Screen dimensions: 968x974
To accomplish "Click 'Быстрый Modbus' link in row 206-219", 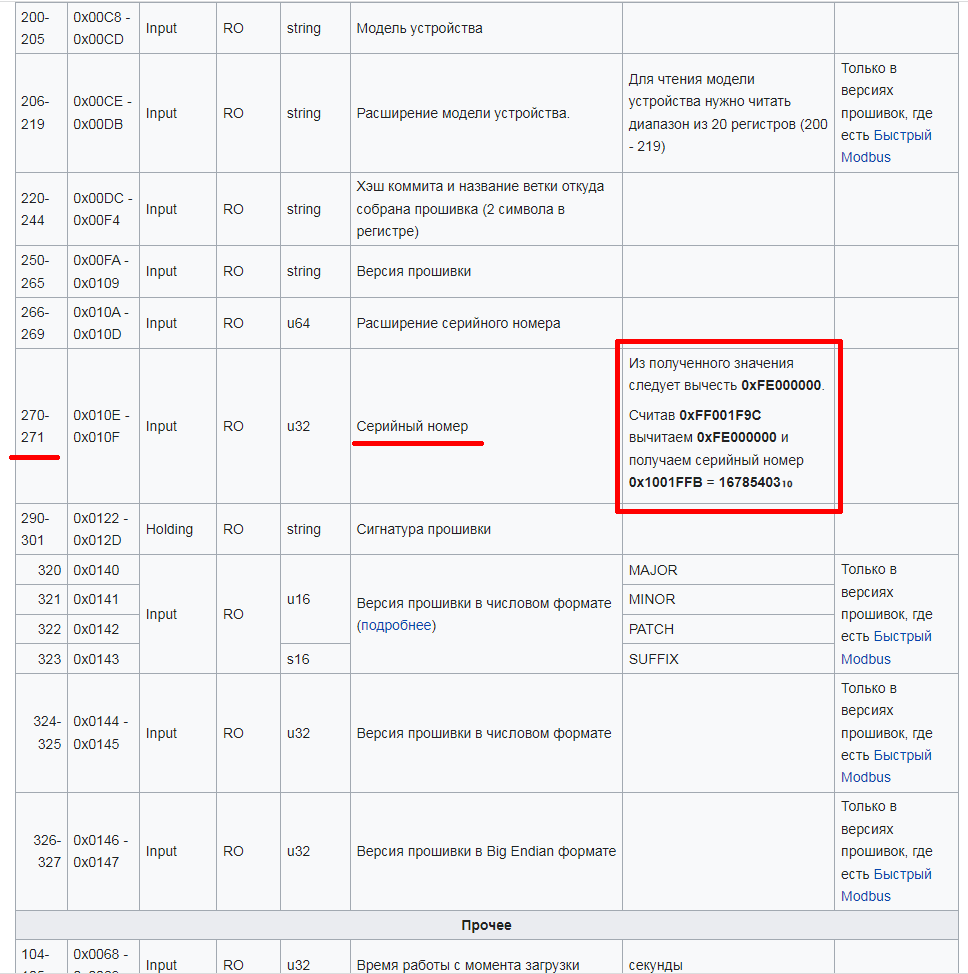I will click(886, 146).
